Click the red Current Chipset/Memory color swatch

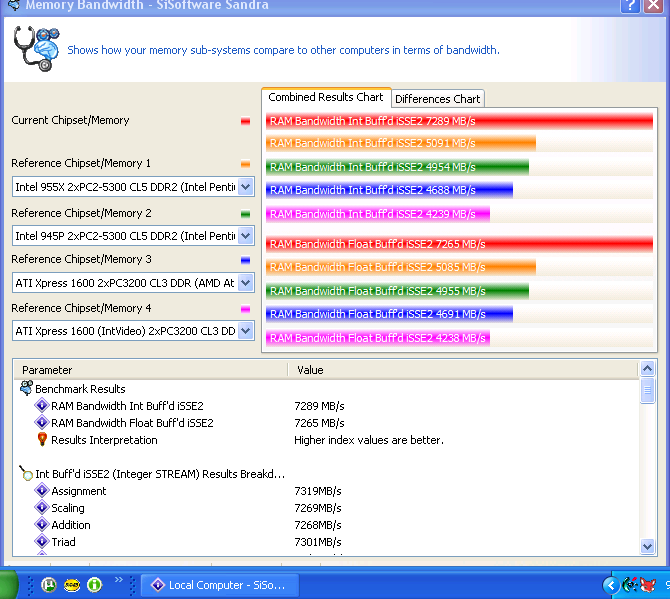pyautogui.click(x=245, y=121)
